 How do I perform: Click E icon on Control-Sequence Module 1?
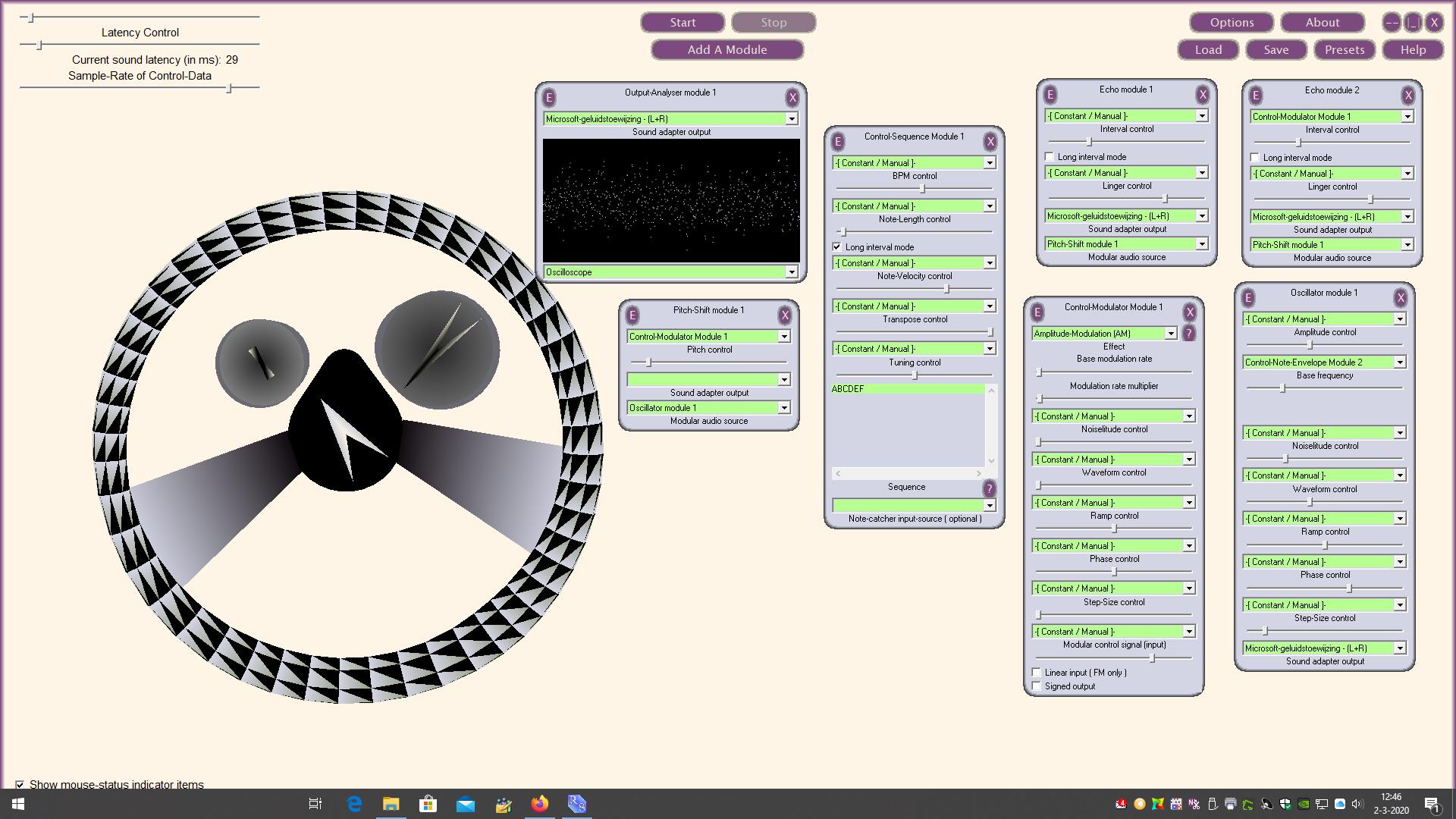click(838, 142)
